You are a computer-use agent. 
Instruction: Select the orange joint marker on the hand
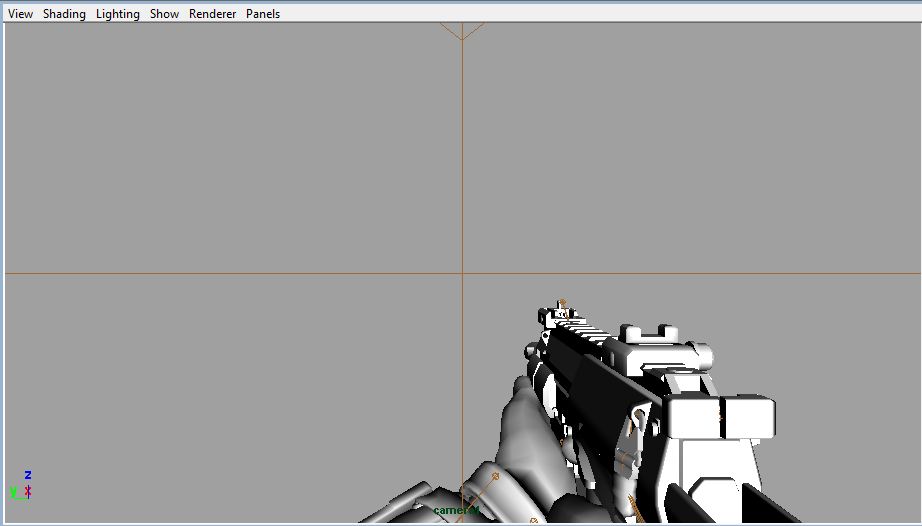point(495,476)
